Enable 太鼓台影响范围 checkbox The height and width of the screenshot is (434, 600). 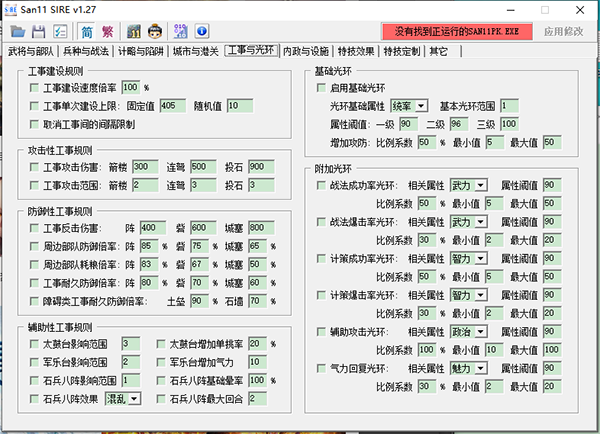[x=34, y=344]
